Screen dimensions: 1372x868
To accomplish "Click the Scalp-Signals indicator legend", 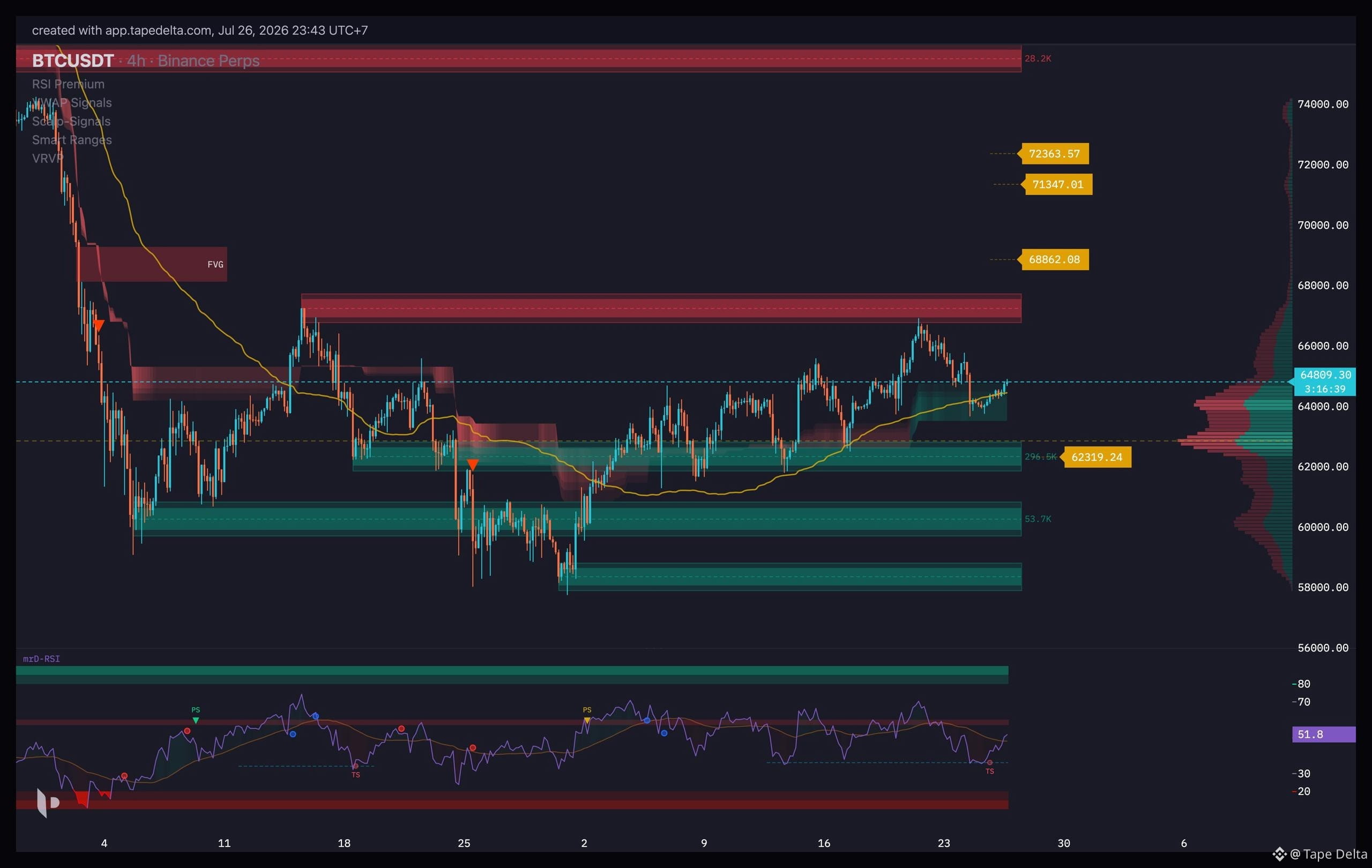I will [x=71, y=121].
